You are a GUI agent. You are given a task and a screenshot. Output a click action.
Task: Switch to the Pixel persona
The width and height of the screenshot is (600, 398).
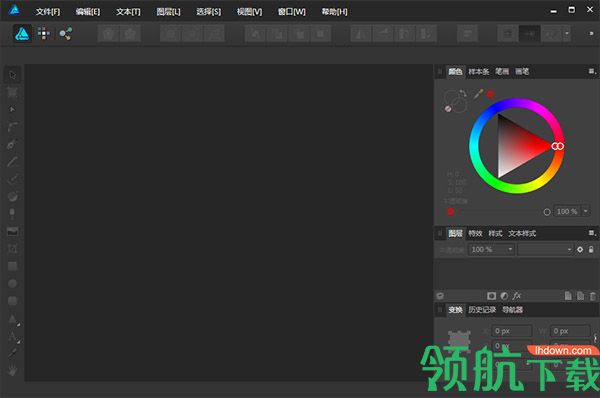tap(44, 34)
